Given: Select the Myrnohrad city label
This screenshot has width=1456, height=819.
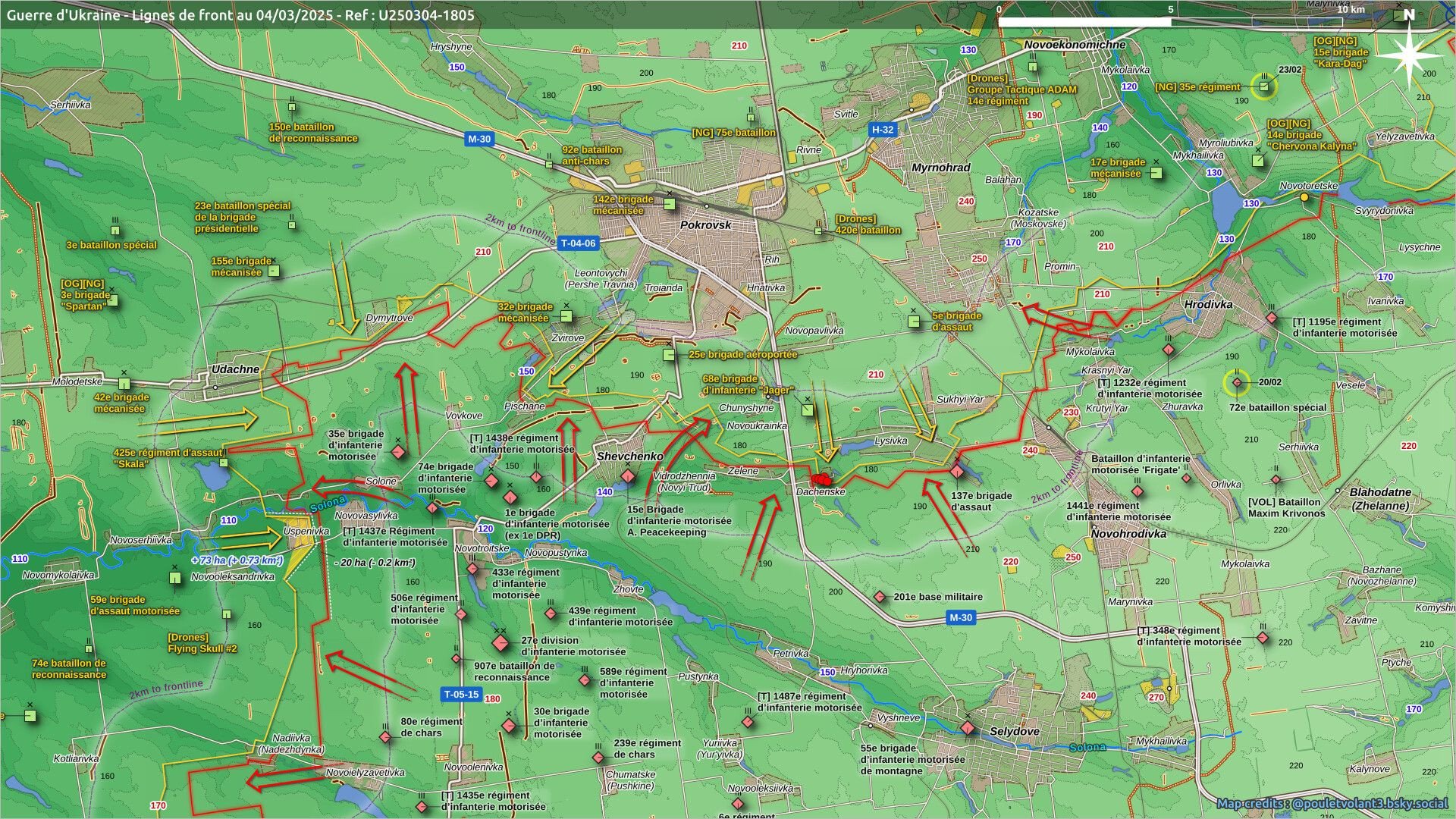Looking at the screenshot, I should coord(941,168).
